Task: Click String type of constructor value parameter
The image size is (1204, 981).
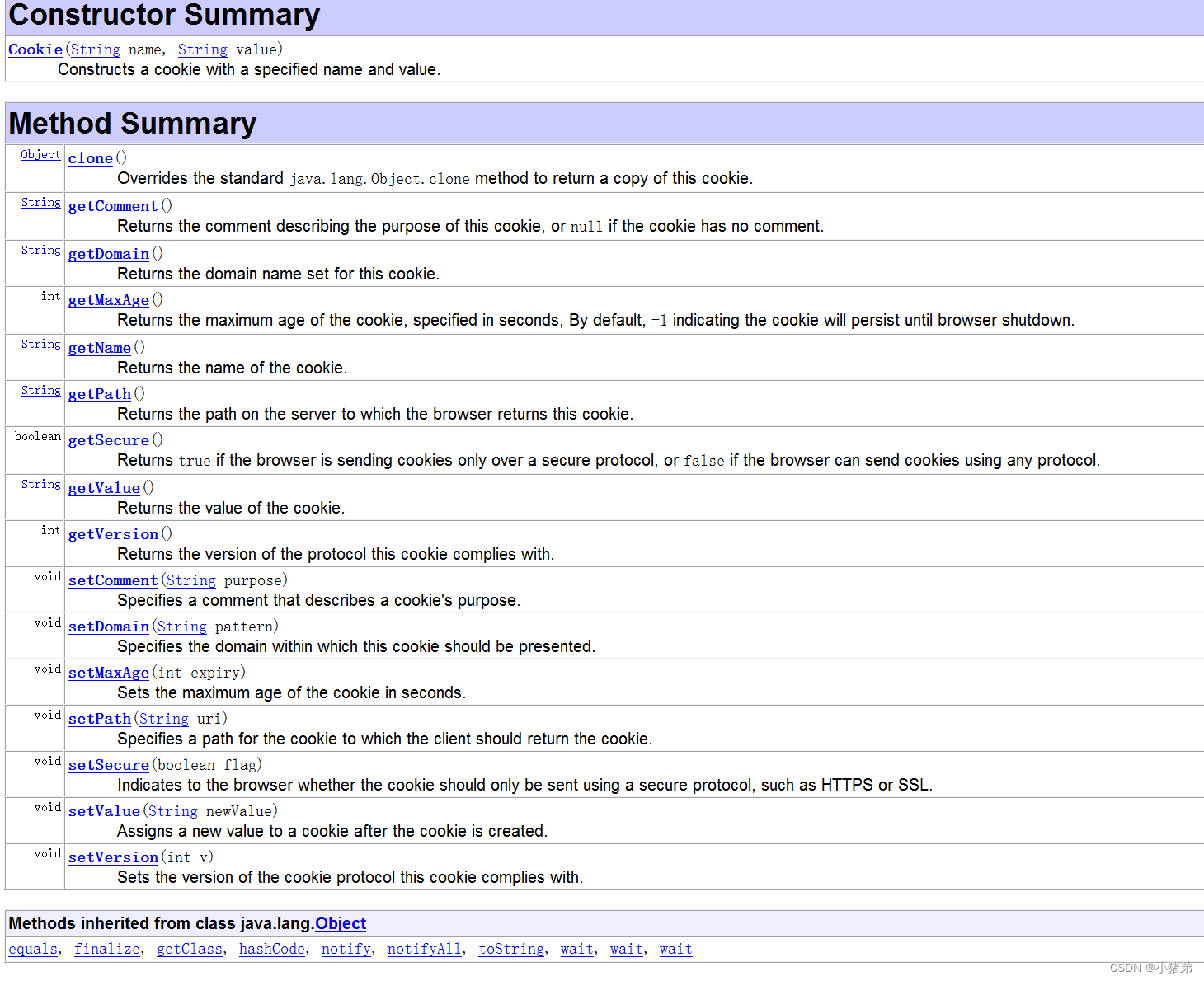Action: pyautogui.click(x=203, y=49)
